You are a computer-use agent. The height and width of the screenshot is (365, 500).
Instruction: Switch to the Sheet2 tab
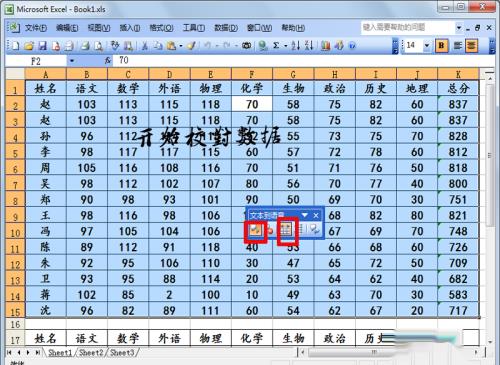(91, 352)
